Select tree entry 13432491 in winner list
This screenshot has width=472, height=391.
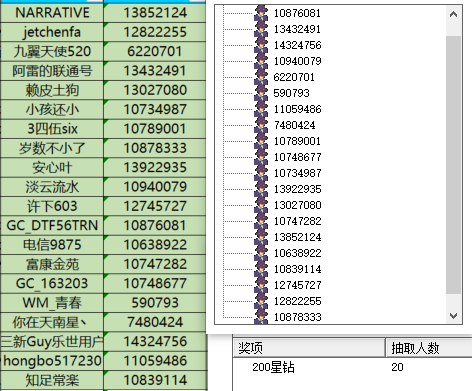point(297,29)
